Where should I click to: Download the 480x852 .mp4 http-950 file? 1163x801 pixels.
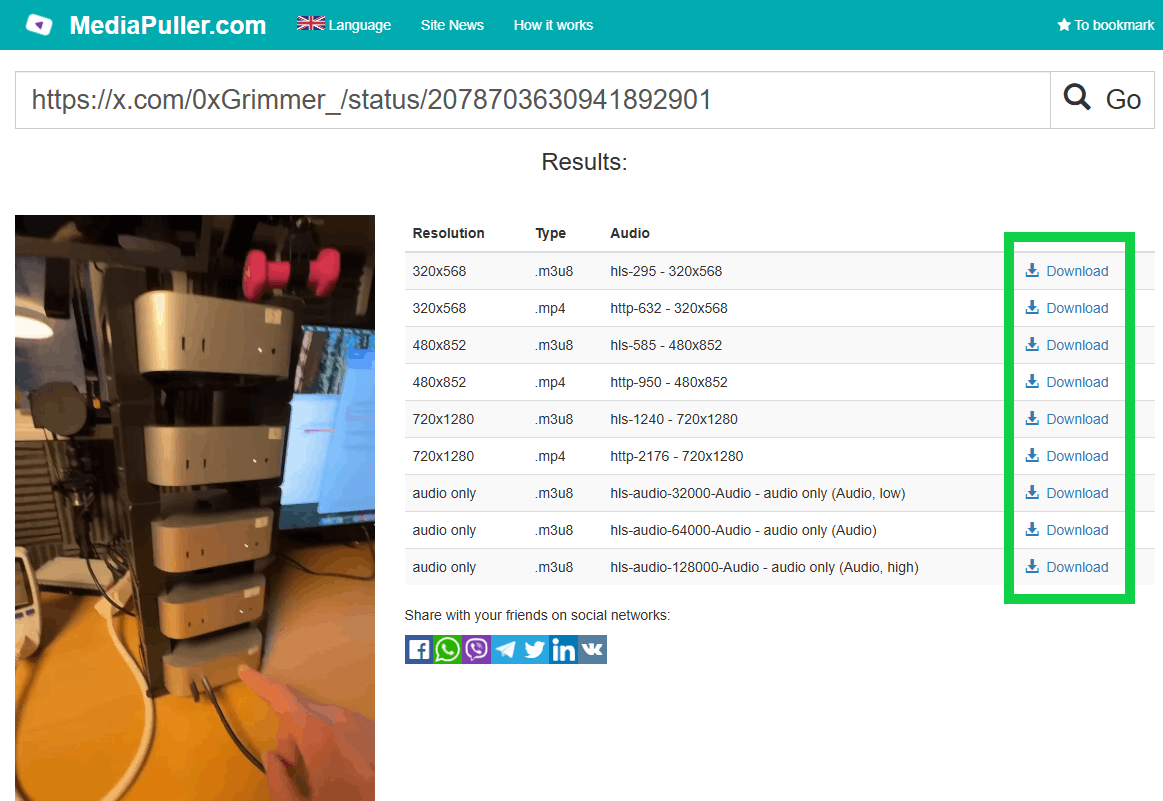1067,382
